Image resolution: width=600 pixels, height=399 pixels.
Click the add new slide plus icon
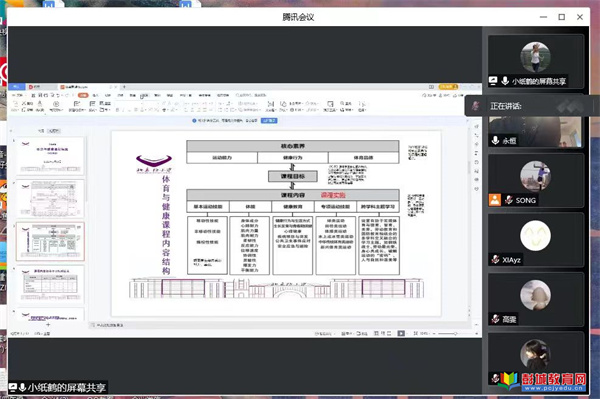[48, 324]
